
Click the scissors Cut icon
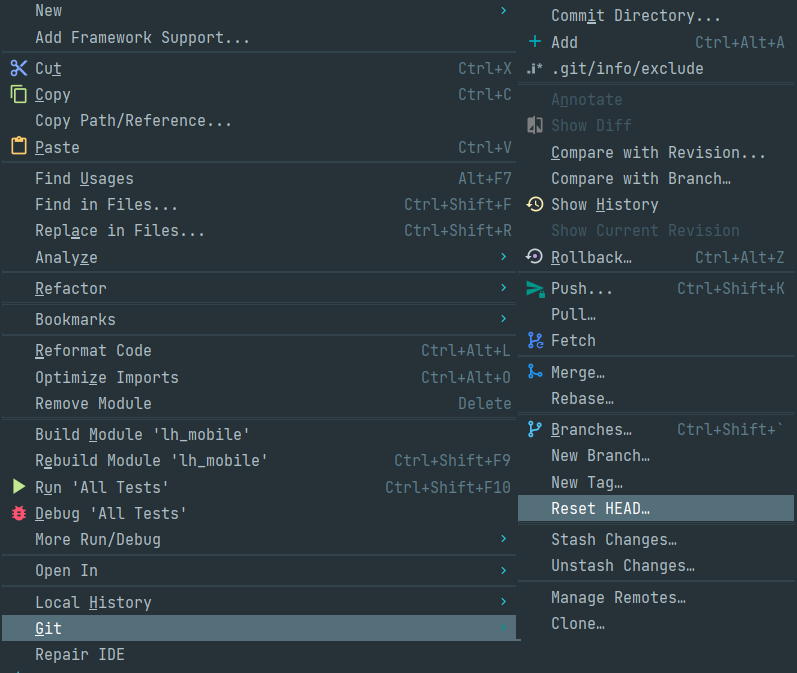click(x=19, y=68)
